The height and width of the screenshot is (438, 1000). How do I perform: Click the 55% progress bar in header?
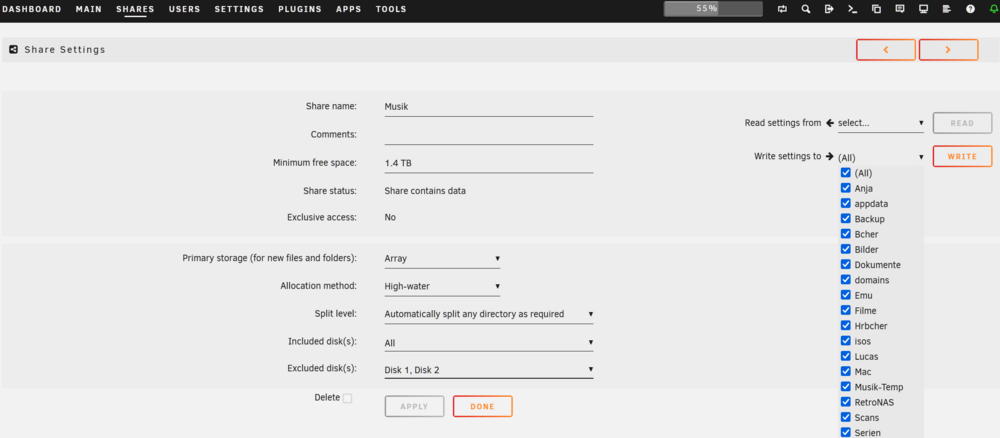pyautogui.click(x=713, y=9)
